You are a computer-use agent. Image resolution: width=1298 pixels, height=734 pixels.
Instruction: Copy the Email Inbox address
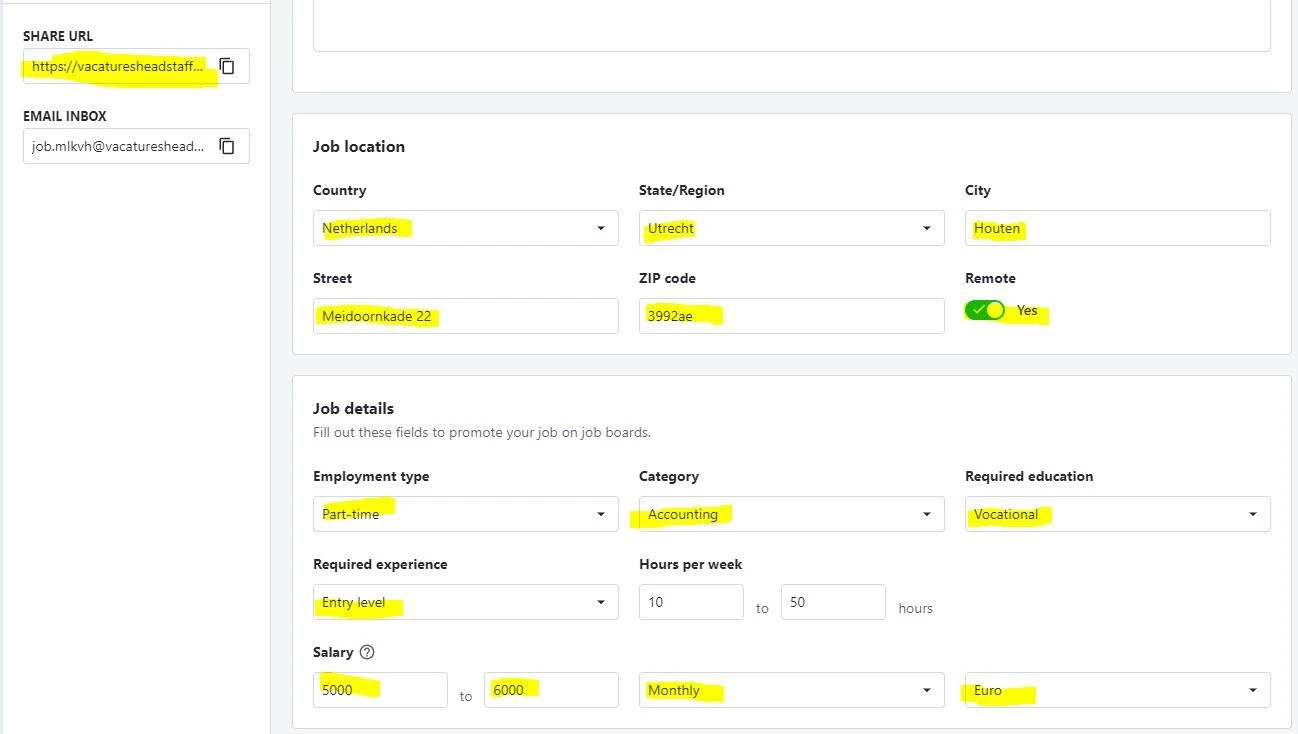pyautogui.click(x=227, y=146)
